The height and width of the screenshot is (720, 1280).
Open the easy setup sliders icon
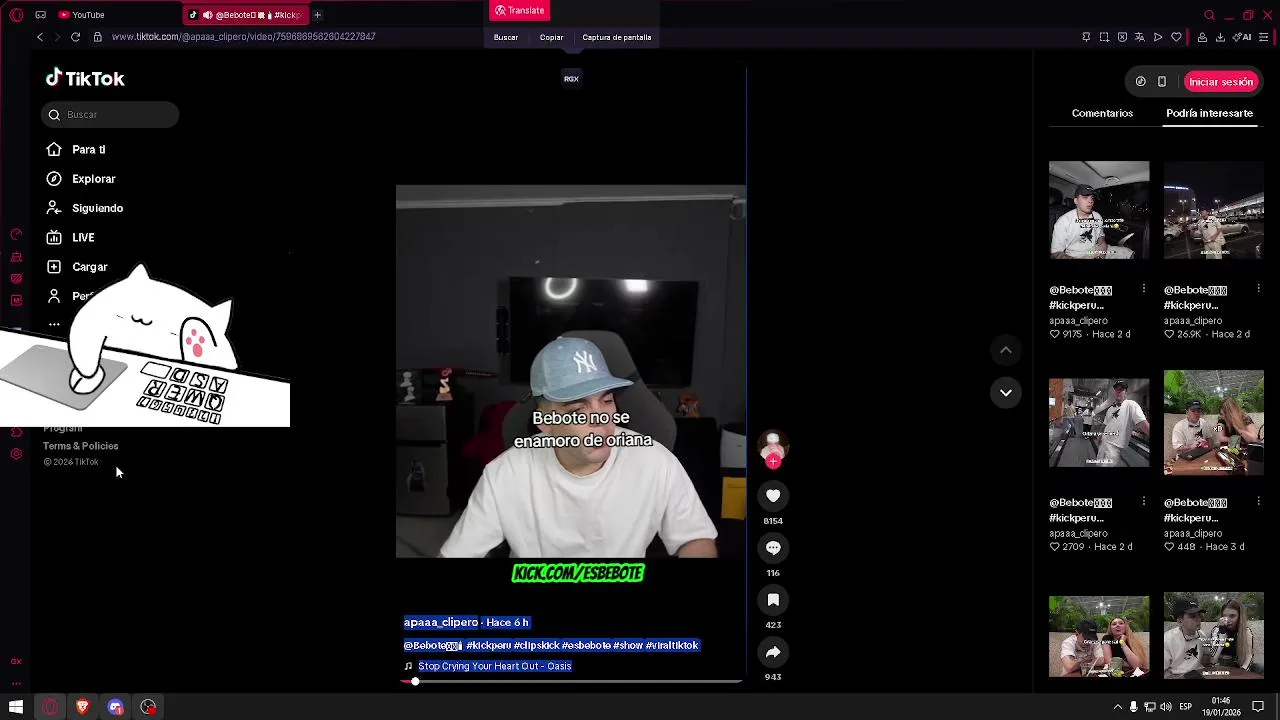(x=1264, y=37)
